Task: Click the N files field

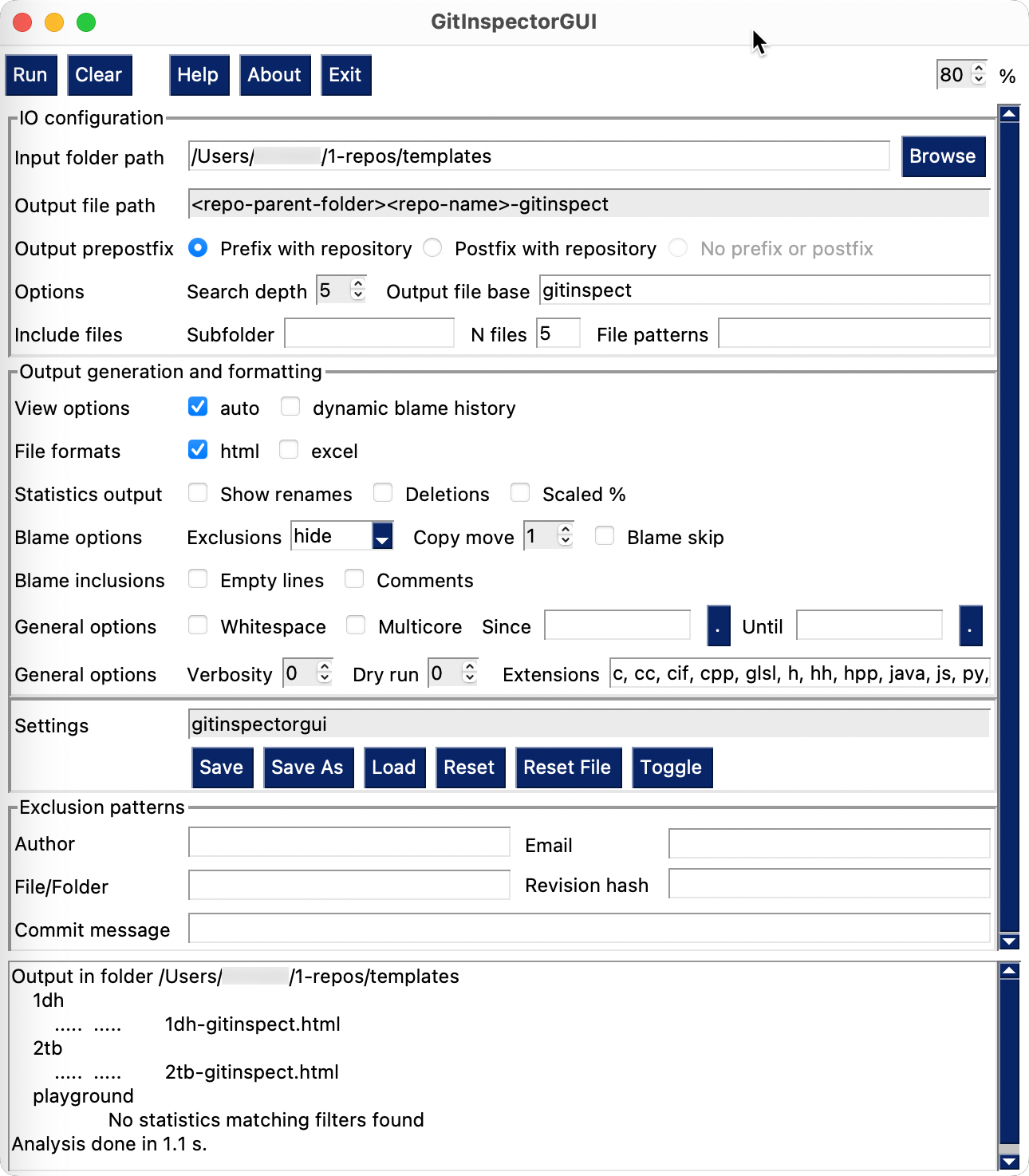Action: [x=558, y=333]
